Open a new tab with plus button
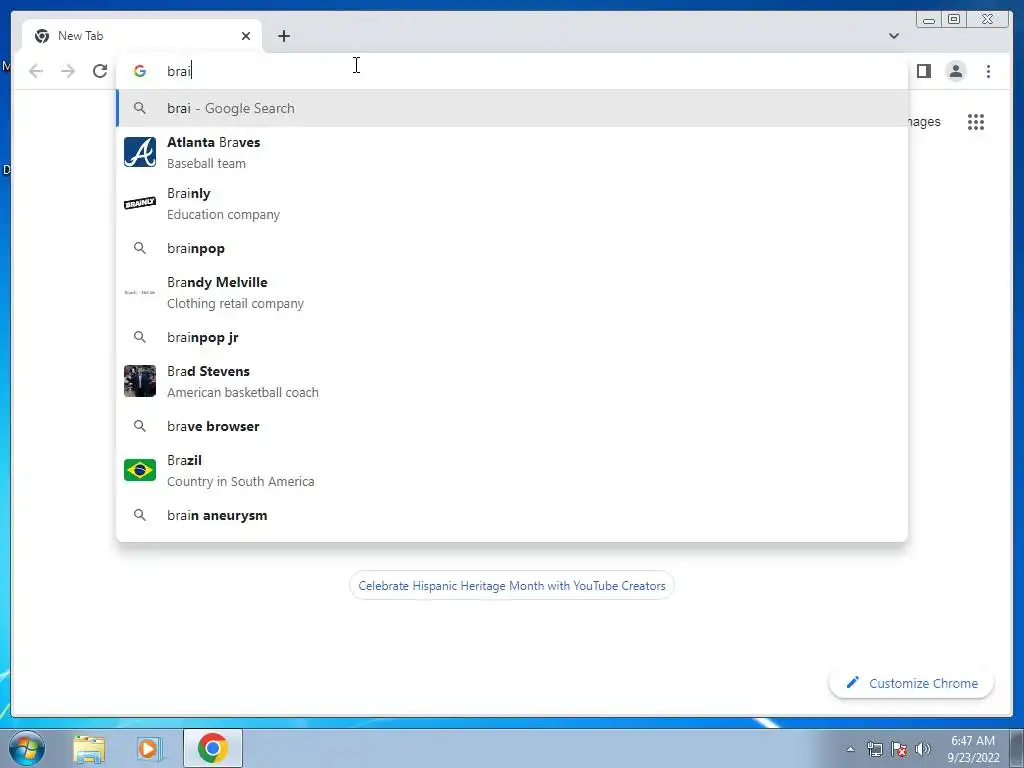The height and width of the screenshot is (768, 1024). click(283, 36)
